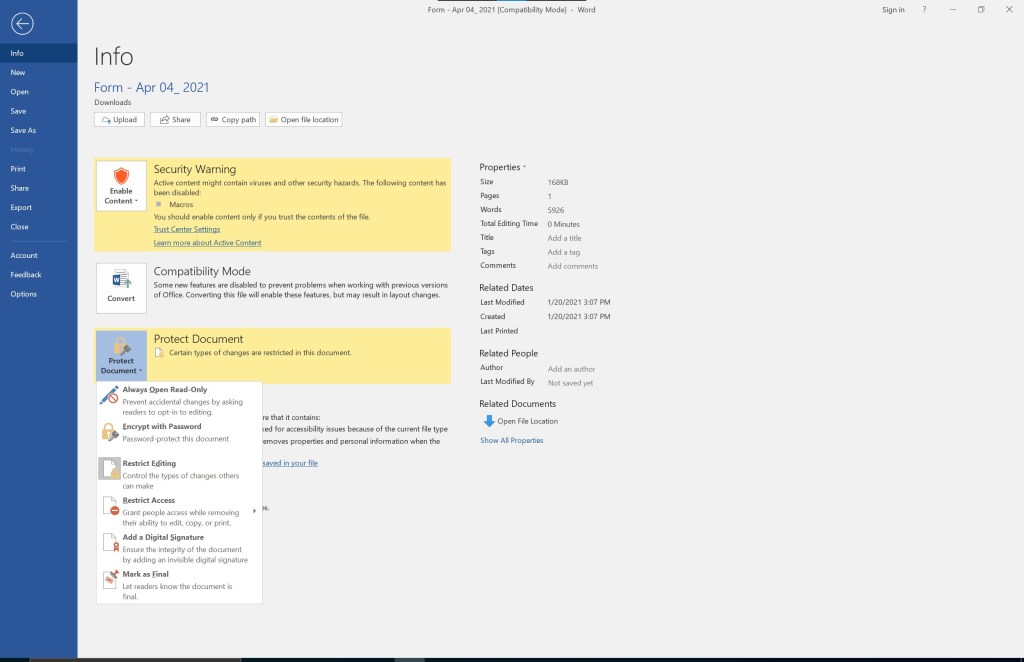Open the Trust Center Settings link
The image size is (1024, 662).
pyautogui.click(x=187, y=229)
